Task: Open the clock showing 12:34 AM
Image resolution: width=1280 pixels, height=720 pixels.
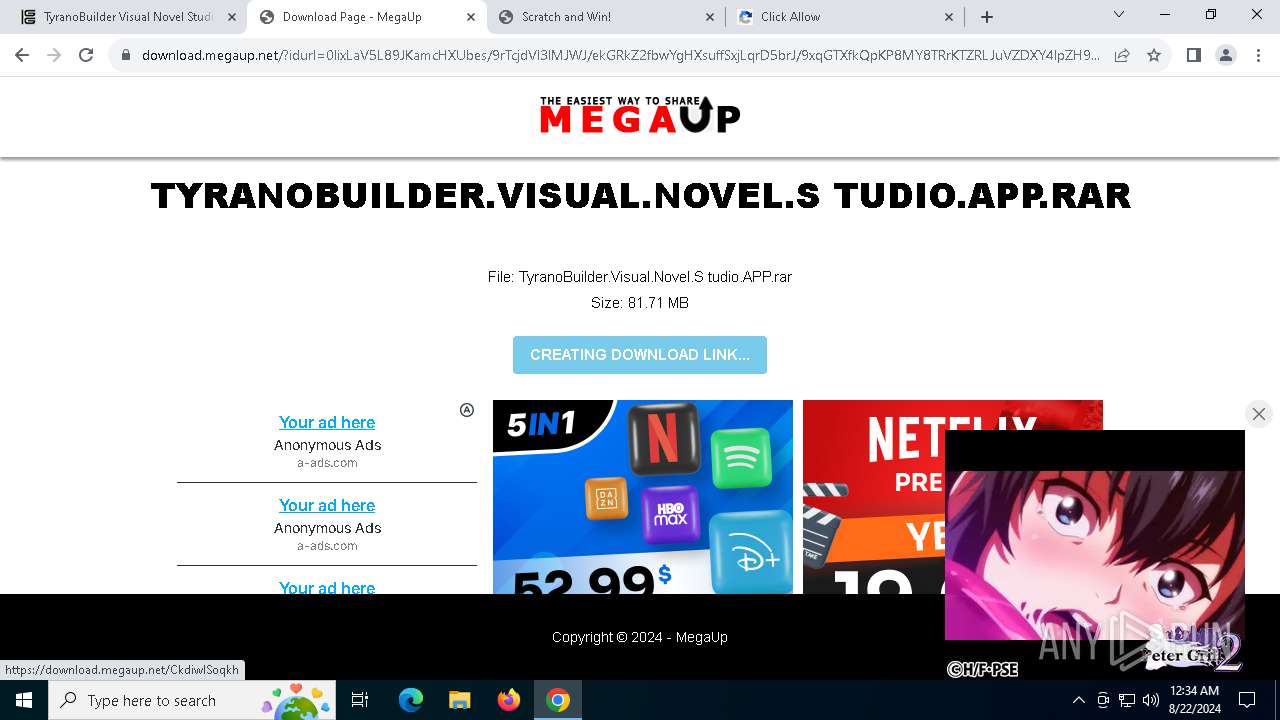Action: coord(1195,700)
